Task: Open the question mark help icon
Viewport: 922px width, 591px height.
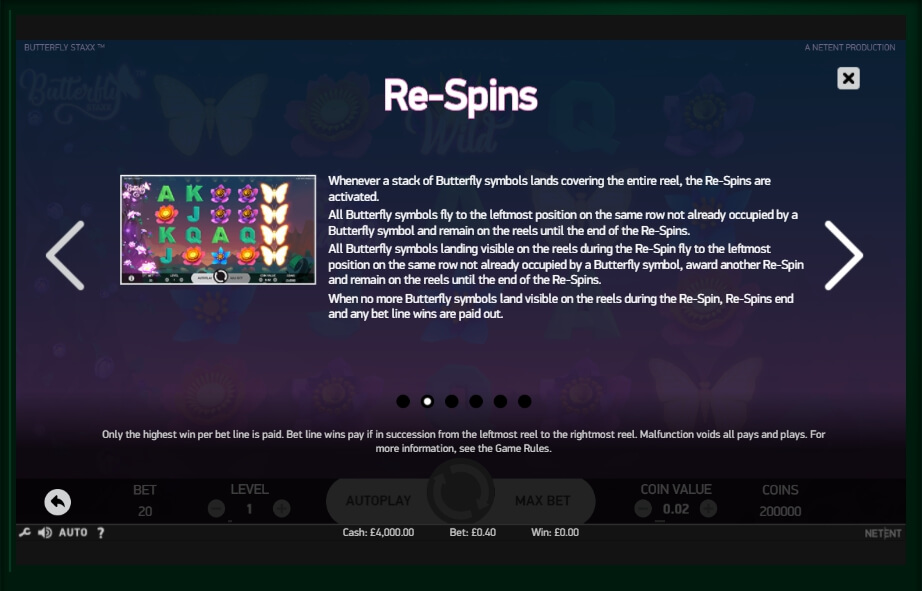Action: [101, 533]
